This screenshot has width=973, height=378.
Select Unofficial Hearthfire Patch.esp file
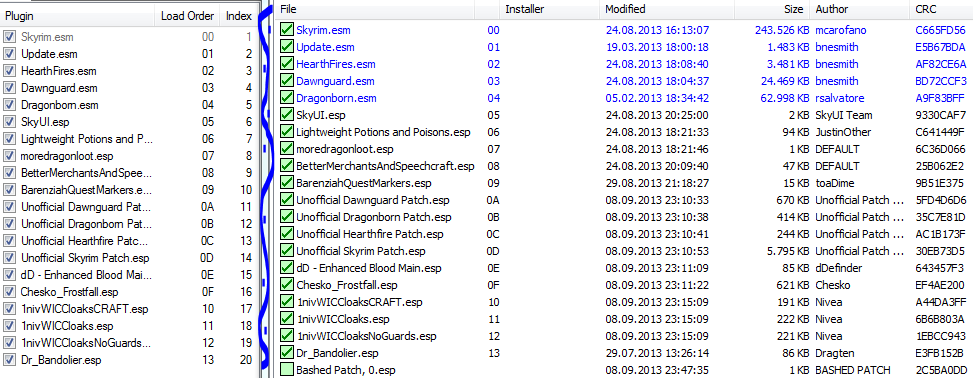[x=370, y=234]
